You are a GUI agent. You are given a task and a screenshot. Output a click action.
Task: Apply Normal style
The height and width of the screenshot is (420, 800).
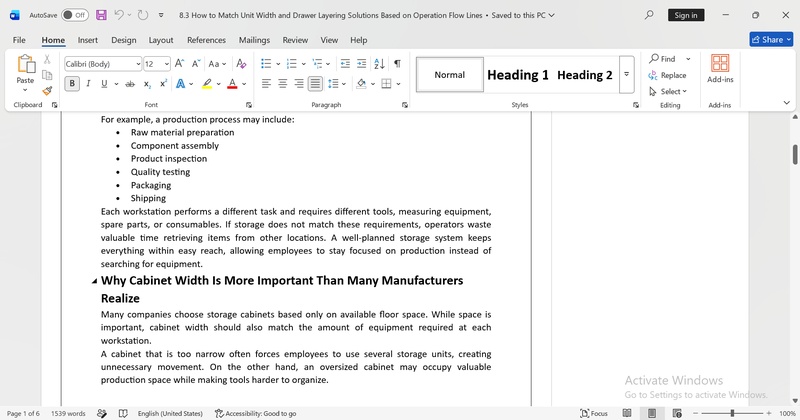coord(449,75)
